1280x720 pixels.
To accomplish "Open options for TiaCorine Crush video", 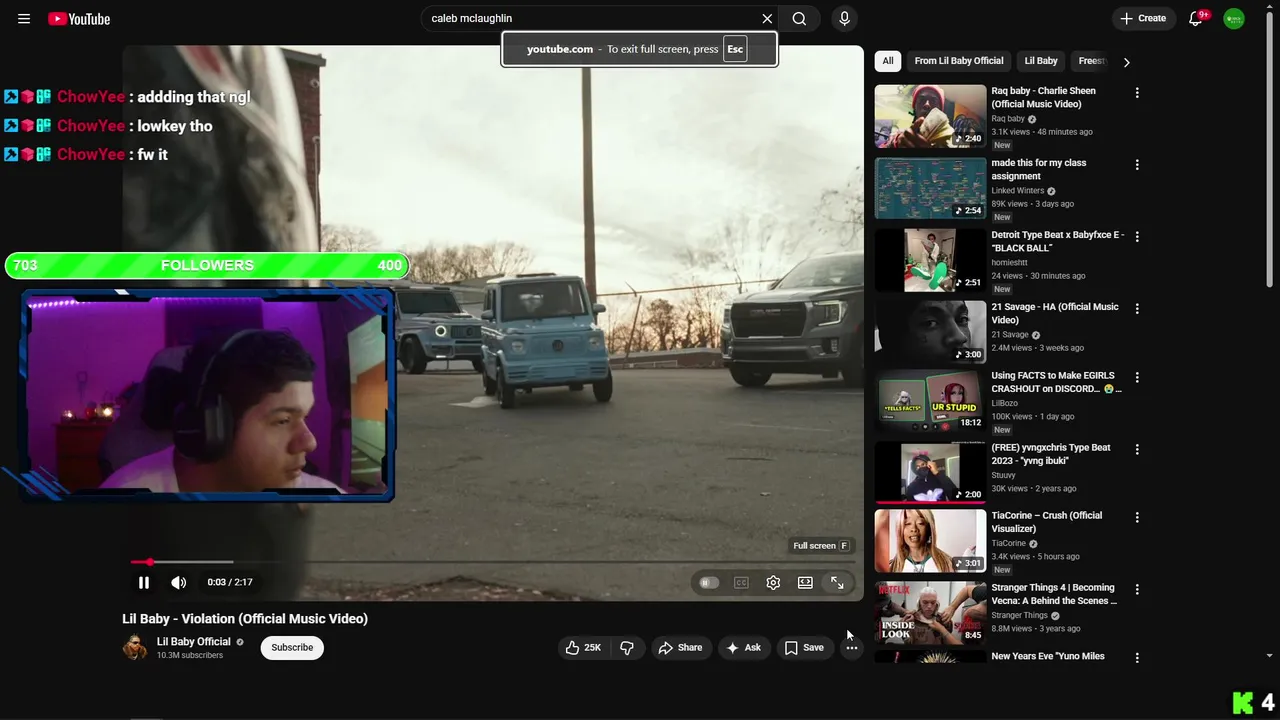I will pyautogui.click(x=1137, y=518).
